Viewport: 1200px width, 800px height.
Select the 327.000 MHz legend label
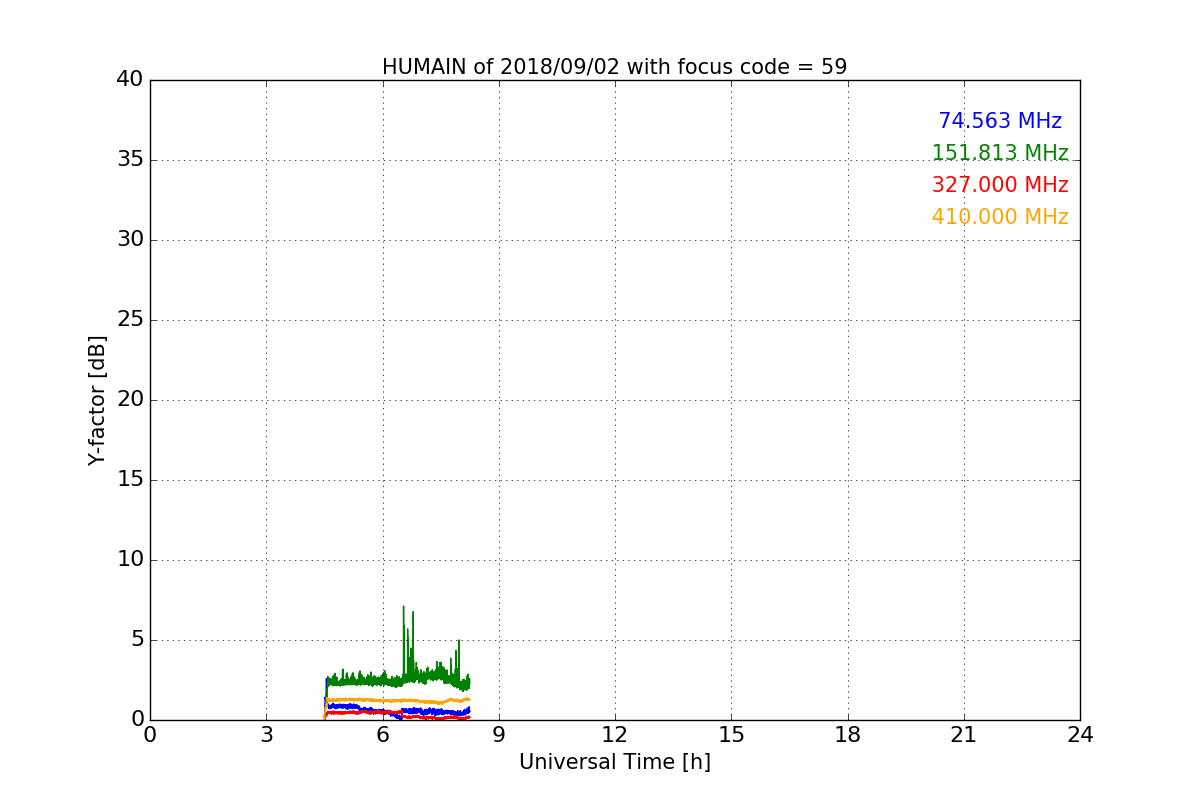[x=1000, y=185]
